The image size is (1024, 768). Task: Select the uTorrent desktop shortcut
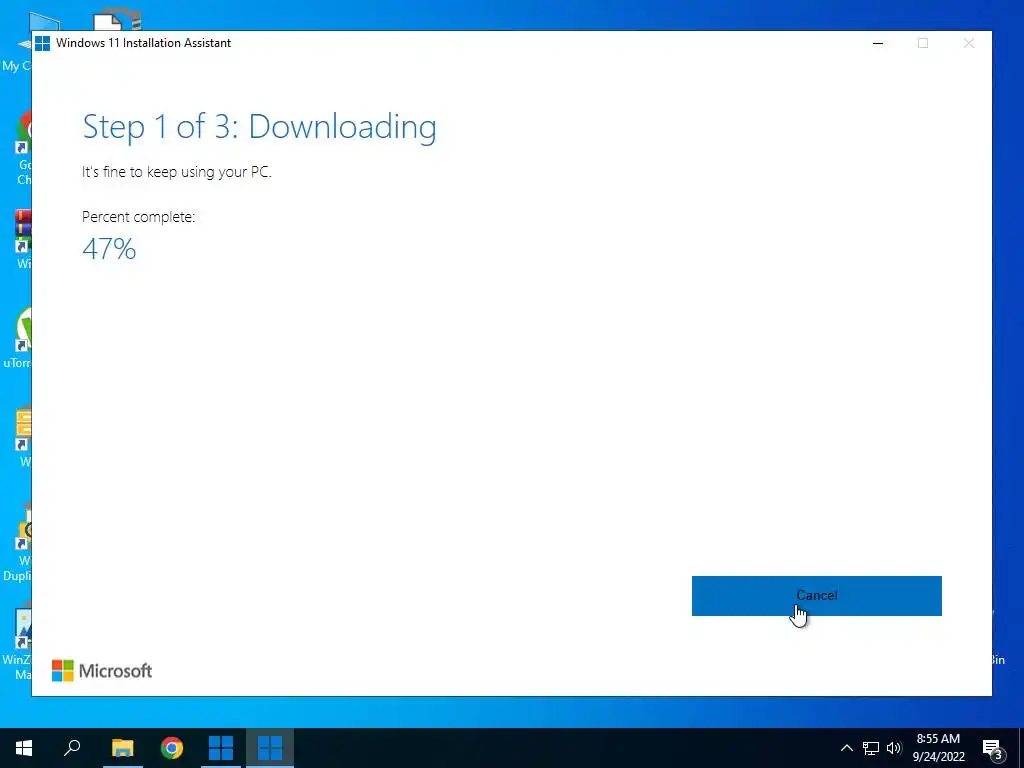(17, 338)
